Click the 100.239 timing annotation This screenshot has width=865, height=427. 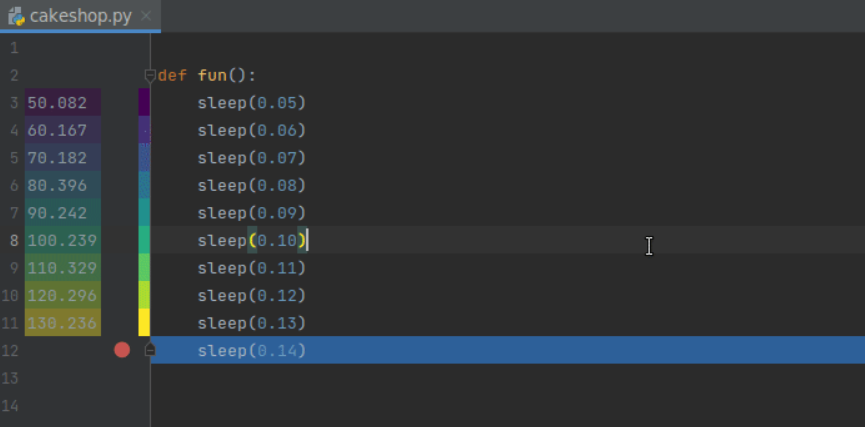tap(62, 241)
